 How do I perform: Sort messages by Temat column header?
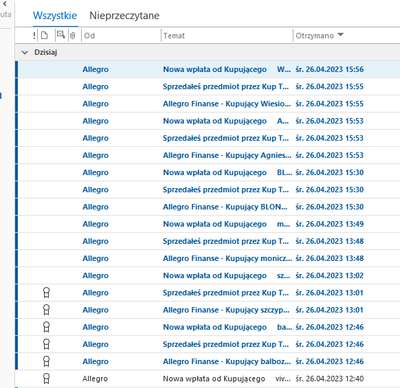174,36
